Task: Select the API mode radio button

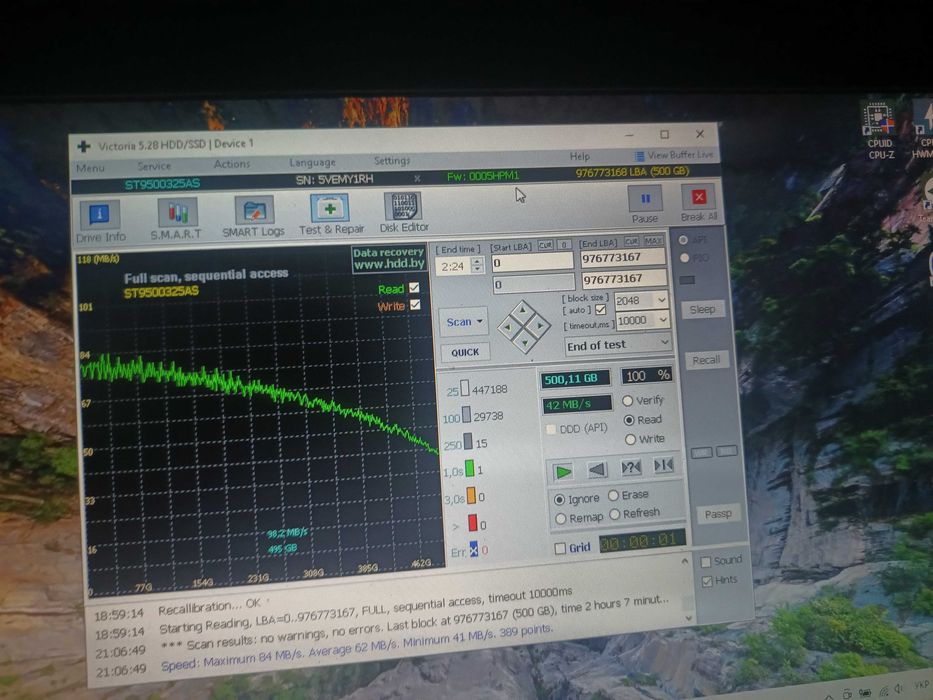Action: pyautogui.click(x=683, y=240)
